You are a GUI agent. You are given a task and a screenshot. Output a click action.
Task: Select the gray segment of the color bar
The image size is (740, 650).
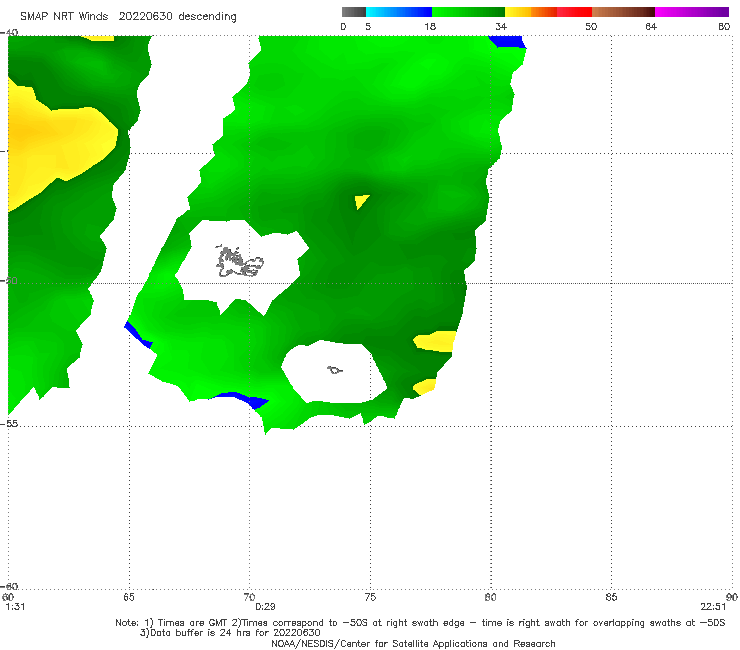click(x=354, y=12)
